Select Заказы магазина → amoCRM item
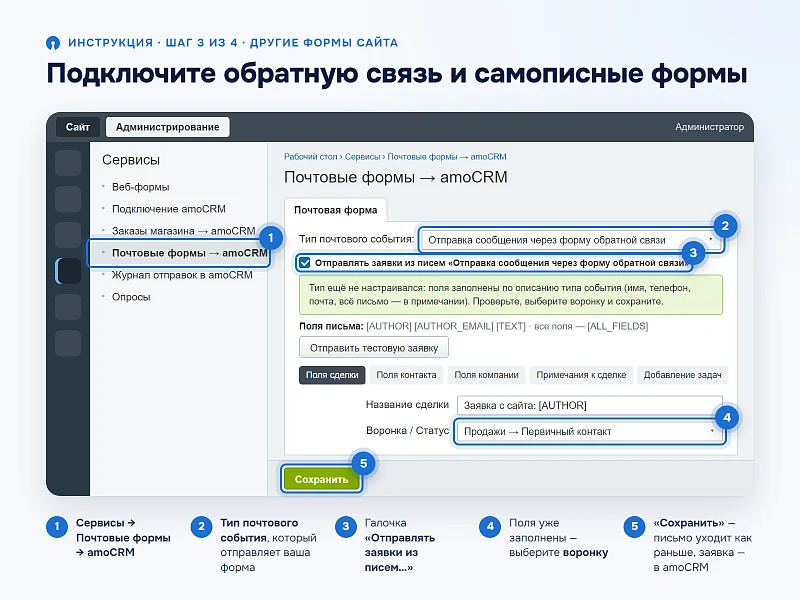The image size is (800, 600). tap(183, 231)
